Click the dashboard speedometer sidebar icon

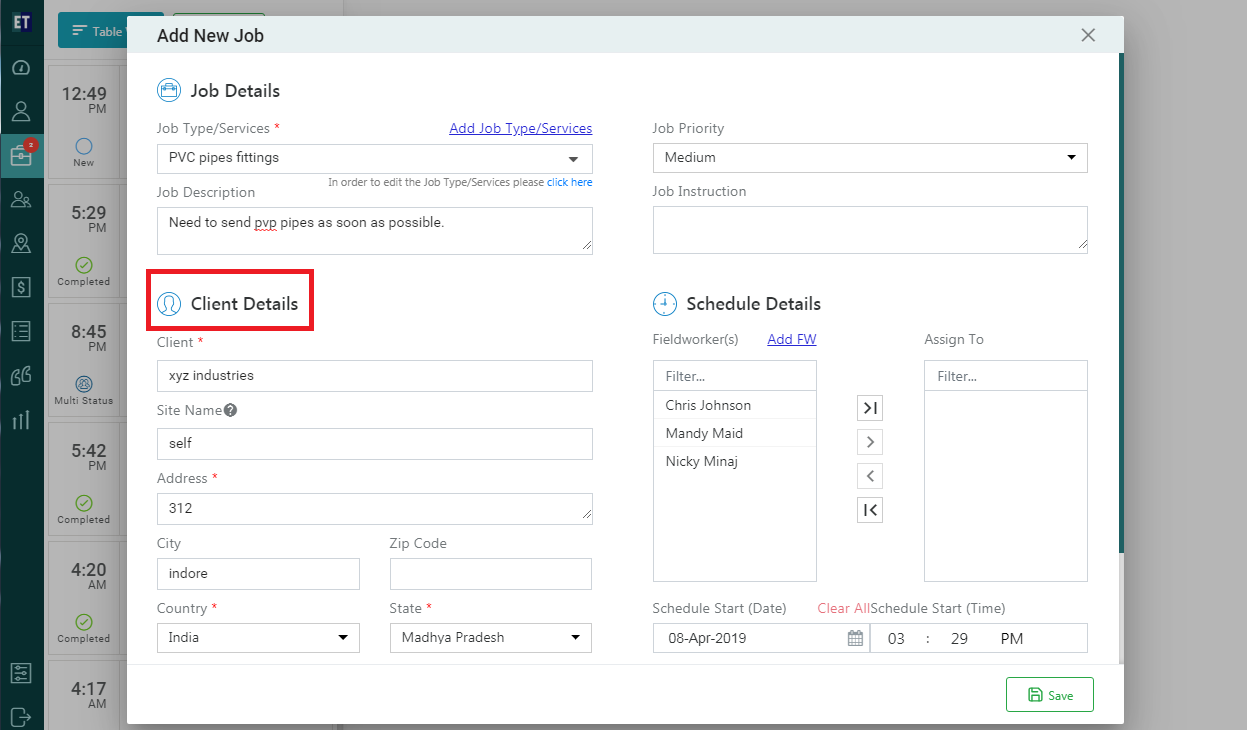click(x=21, y=68)
